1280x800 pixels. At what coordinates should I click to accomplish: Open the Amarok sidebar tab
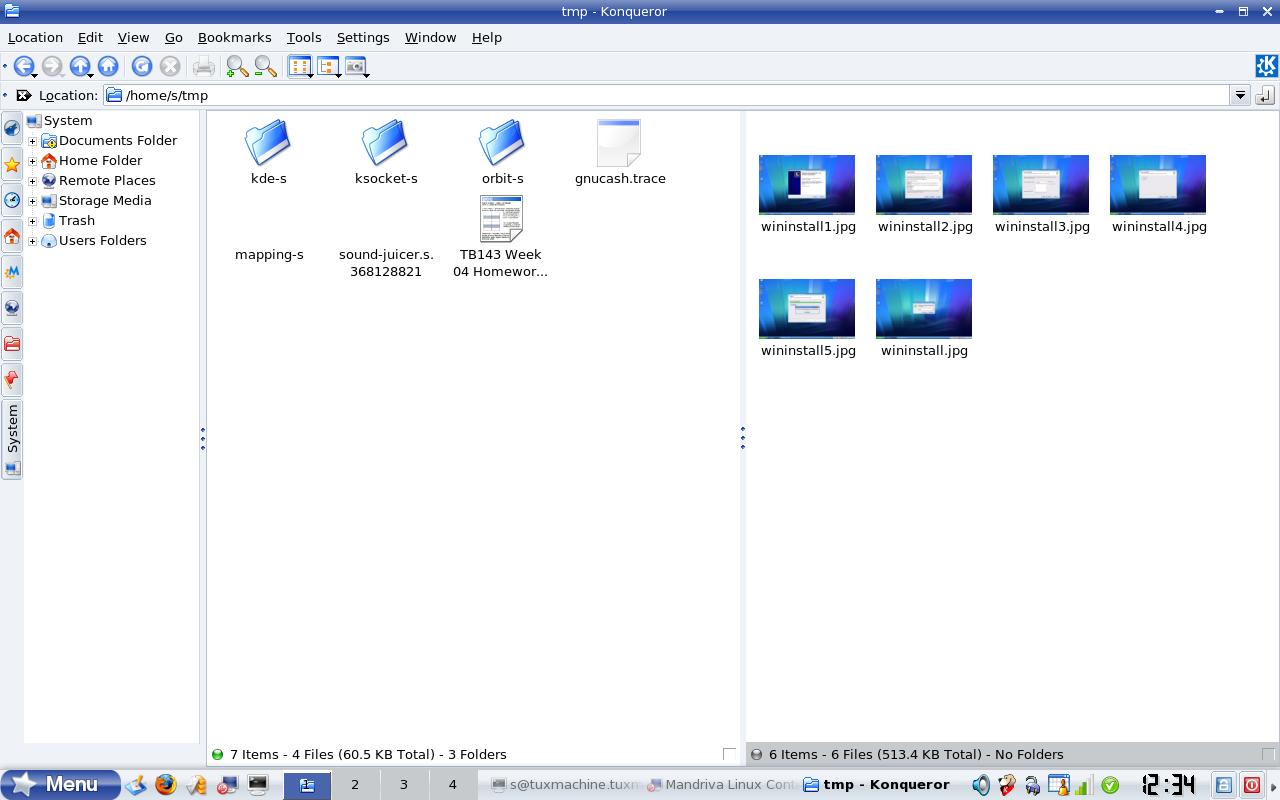(x=12, y=128)
